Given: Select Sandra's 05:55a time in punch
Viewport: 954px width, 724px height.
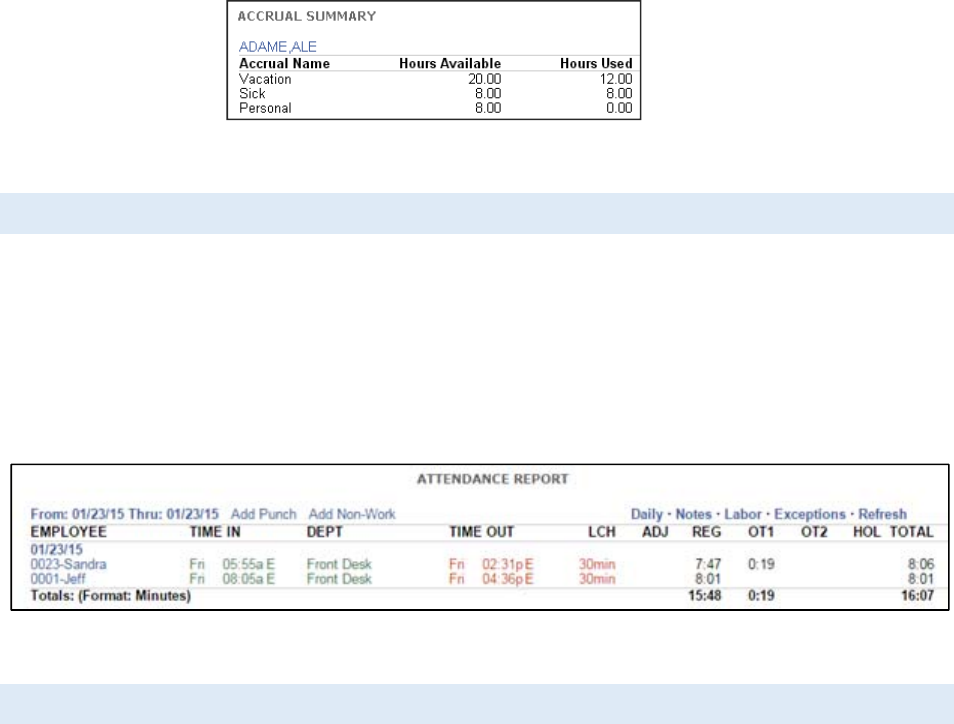Looking at the screenshot, I should pos(248,564).
